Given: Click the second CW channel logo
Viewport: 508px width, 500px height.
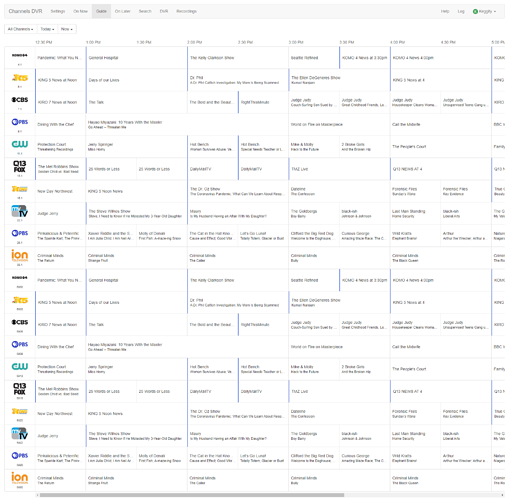Looking at the screenshot, I should click(x=20, y=366).
